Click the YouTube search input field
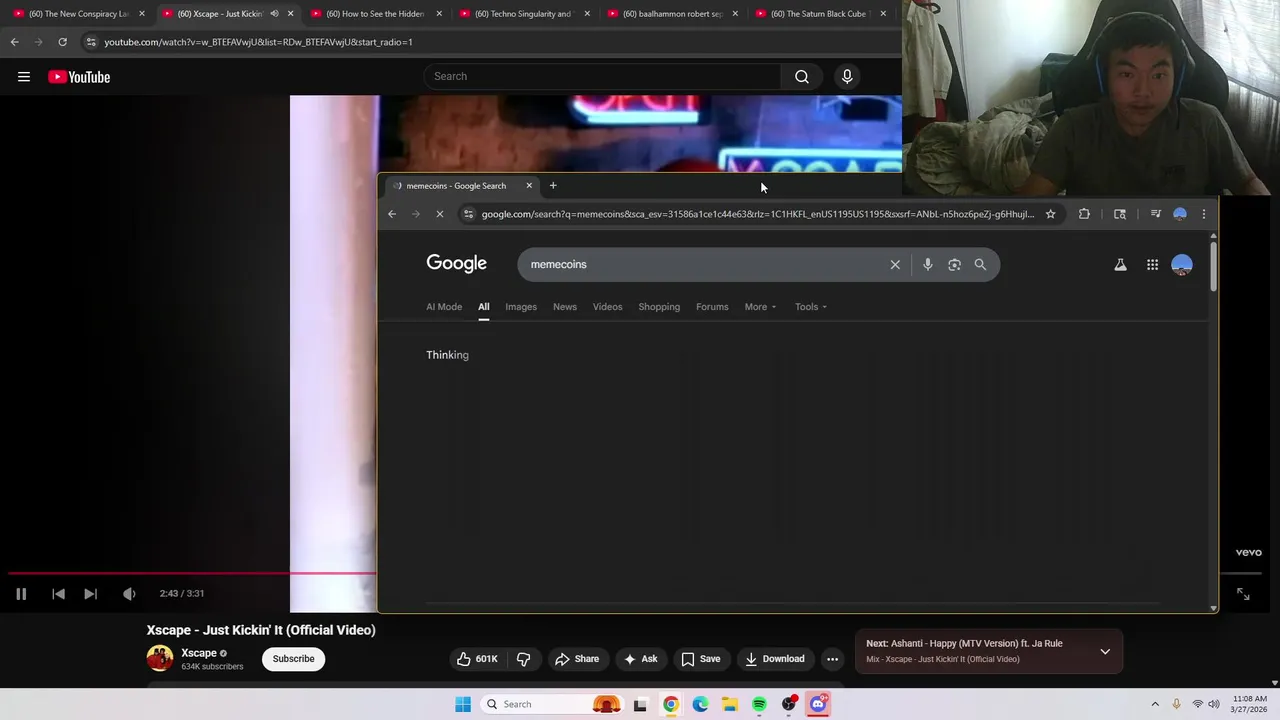Screen dimensions: 1280x720 click(x=602, y=77)
